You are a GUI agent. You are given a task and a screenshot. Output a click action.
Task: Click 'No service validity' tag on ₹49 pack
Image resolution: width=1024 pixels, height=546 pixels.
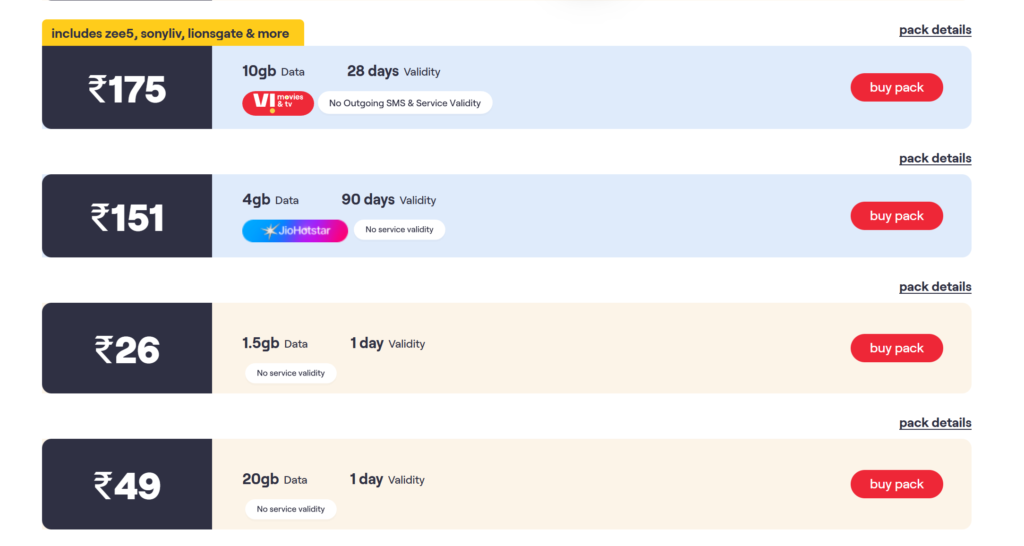[x=291, y=509]
